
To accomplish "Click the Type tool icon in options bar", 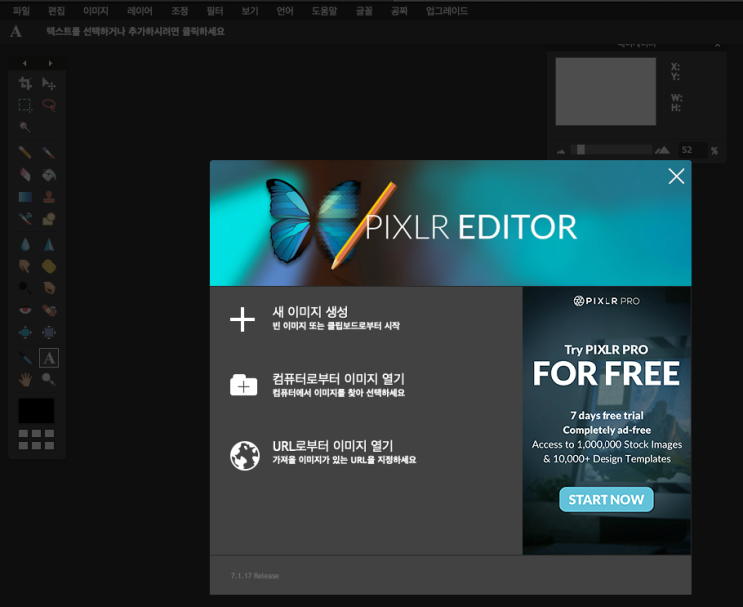I will coord(16,31).
